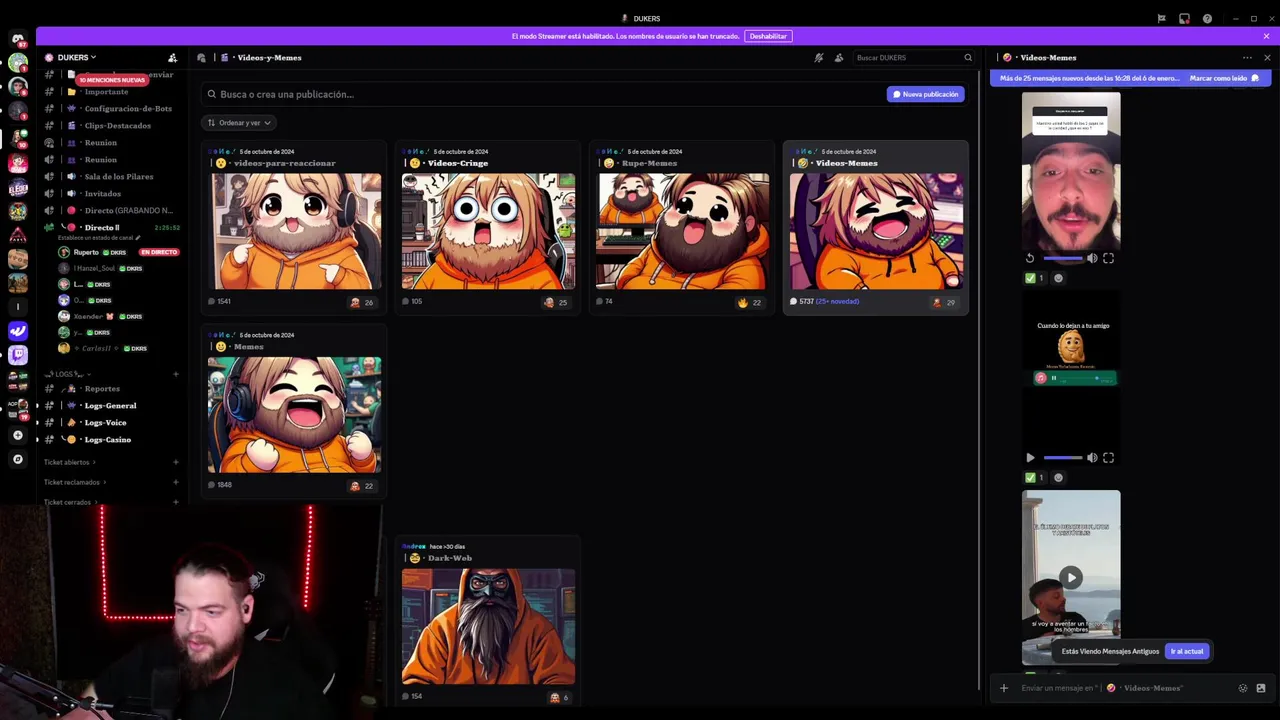Open Ordenar y ver dropdown
This screenshot has height=720, width=1280.
click(x=239, y=123)
